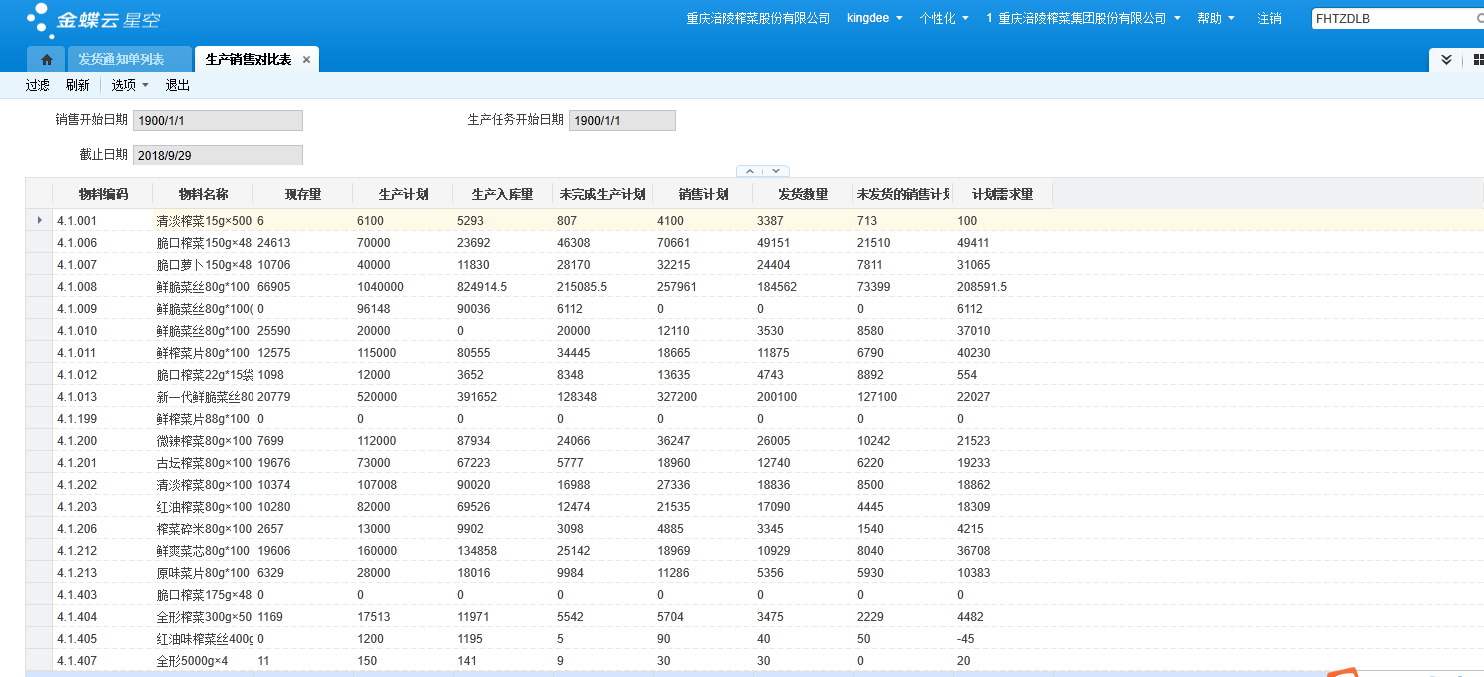Click value 19233 in row 4.1.201
Image resolution: width=1484 pixels, height=677 pixels.
974,462
